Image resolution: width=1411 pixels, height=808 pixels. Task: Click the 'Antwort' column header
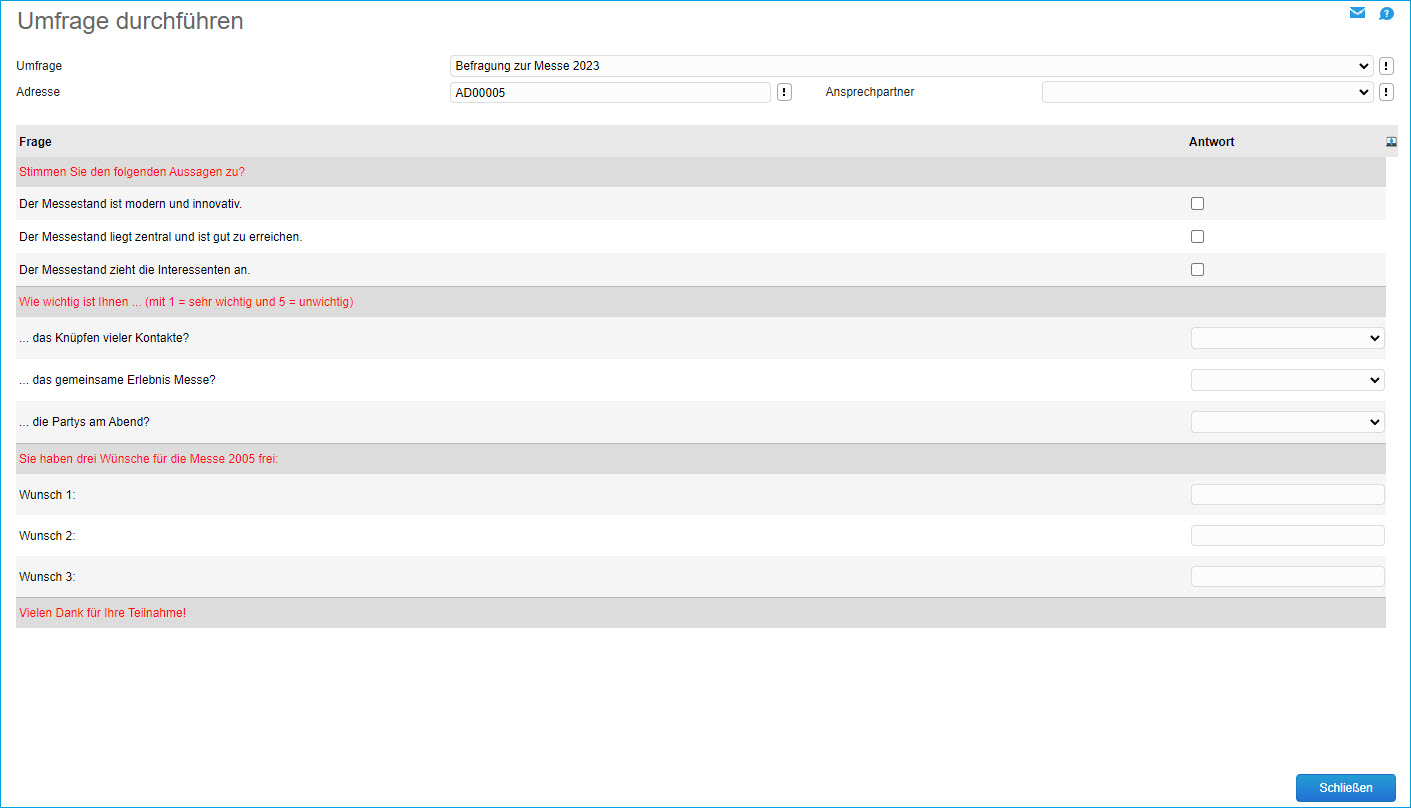point(1211,142)
